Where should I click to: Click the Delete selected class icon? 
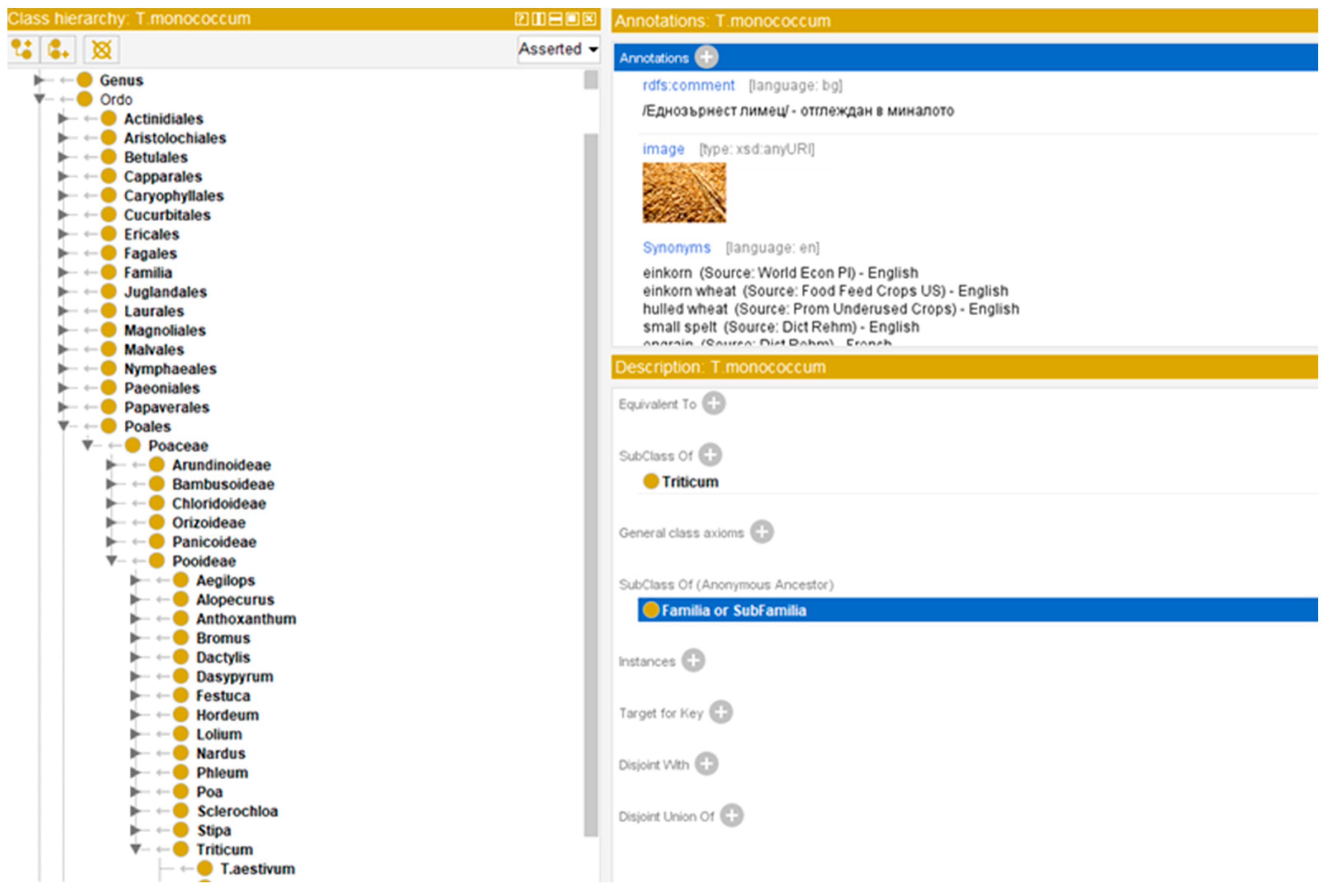tap(102, 49)
